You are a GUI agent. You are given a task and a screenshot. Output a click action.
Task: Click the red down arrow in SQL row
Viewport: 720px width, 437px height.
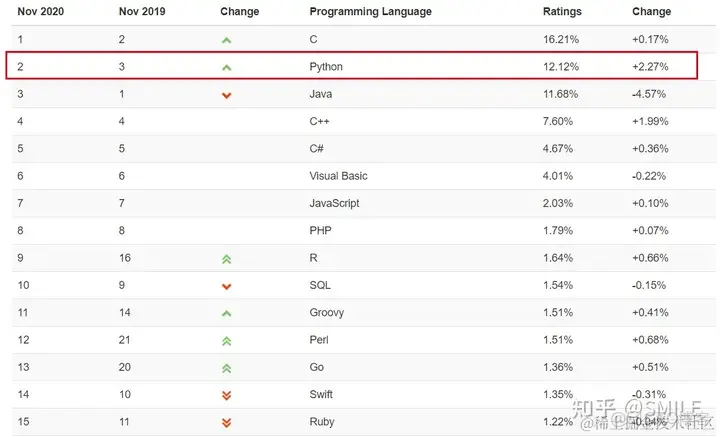click(227, 286)
